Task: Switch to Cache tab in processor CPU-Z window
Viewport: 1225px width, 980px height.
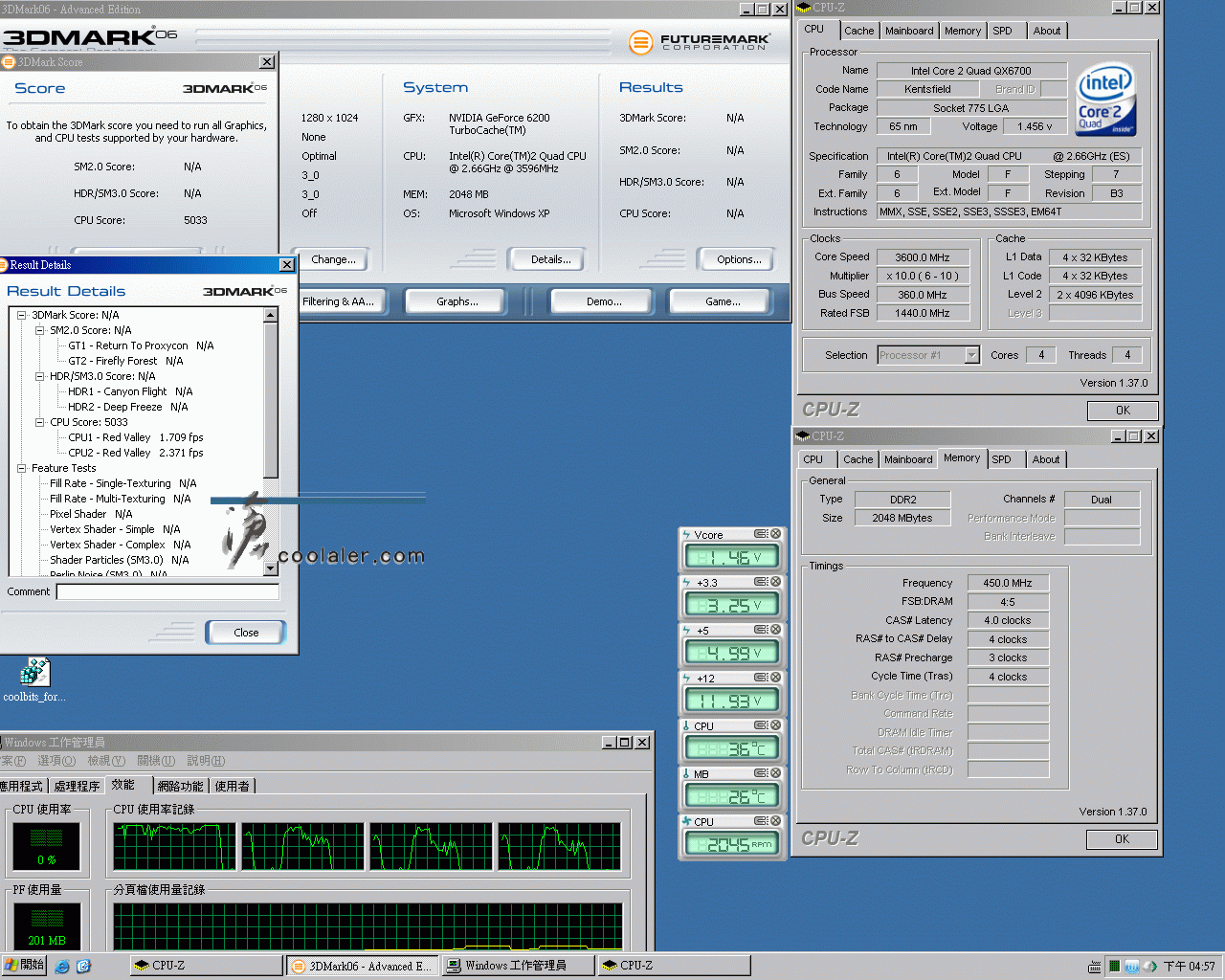Action: (858, 31)
